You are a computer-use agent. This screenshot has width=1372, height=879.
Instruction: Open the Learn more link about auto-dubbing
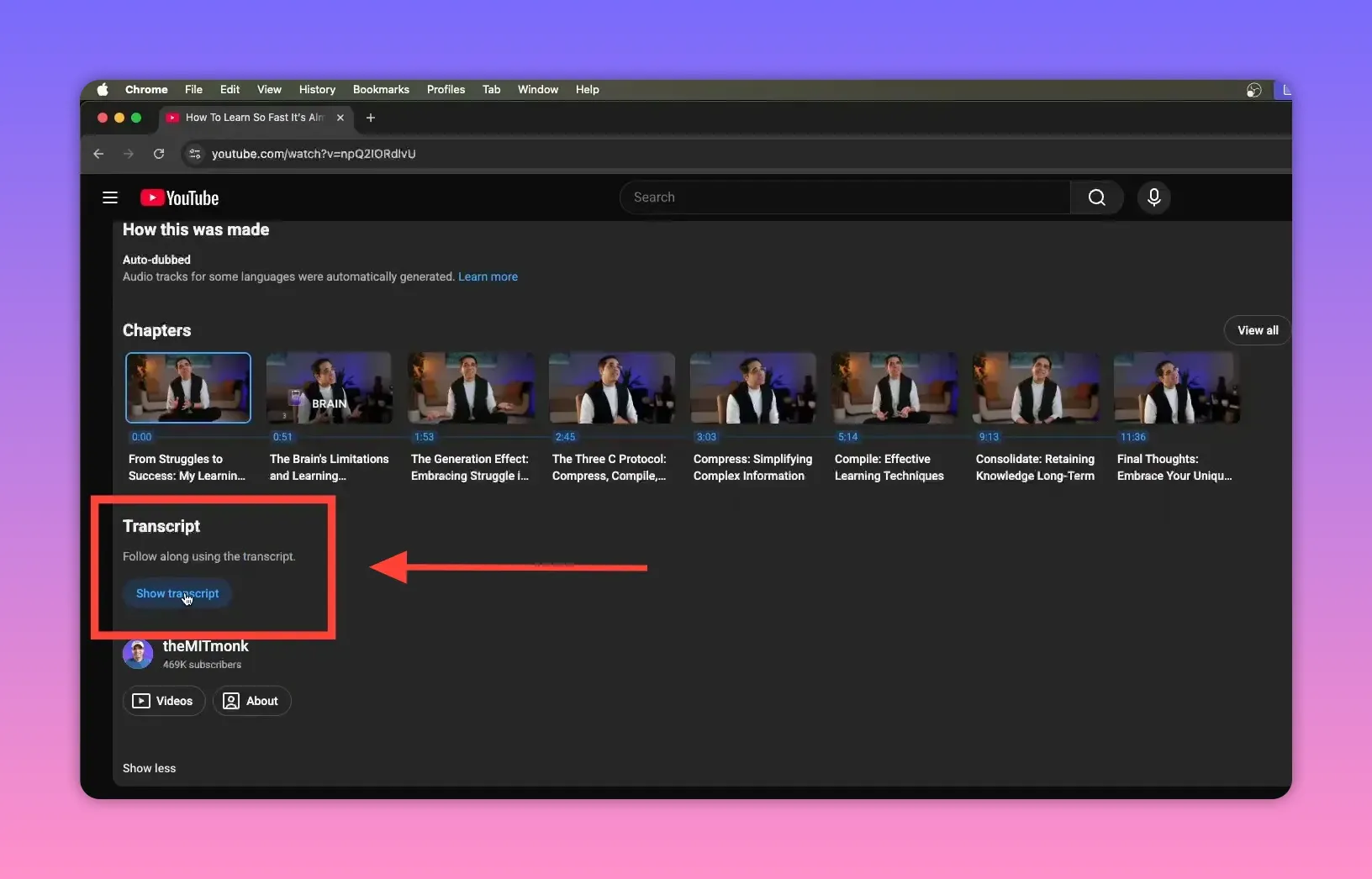click(488, 276)
